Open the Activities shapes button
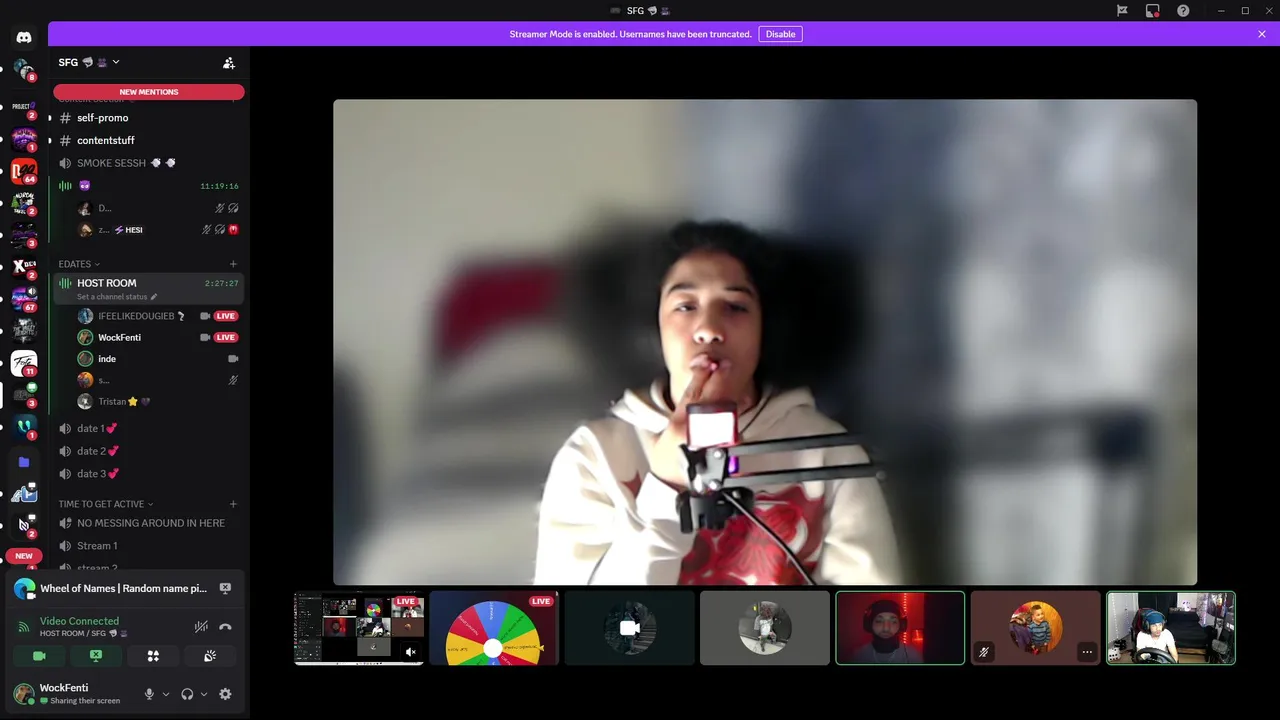Viewport: 1280px width, 720px height. coord(153,656)
